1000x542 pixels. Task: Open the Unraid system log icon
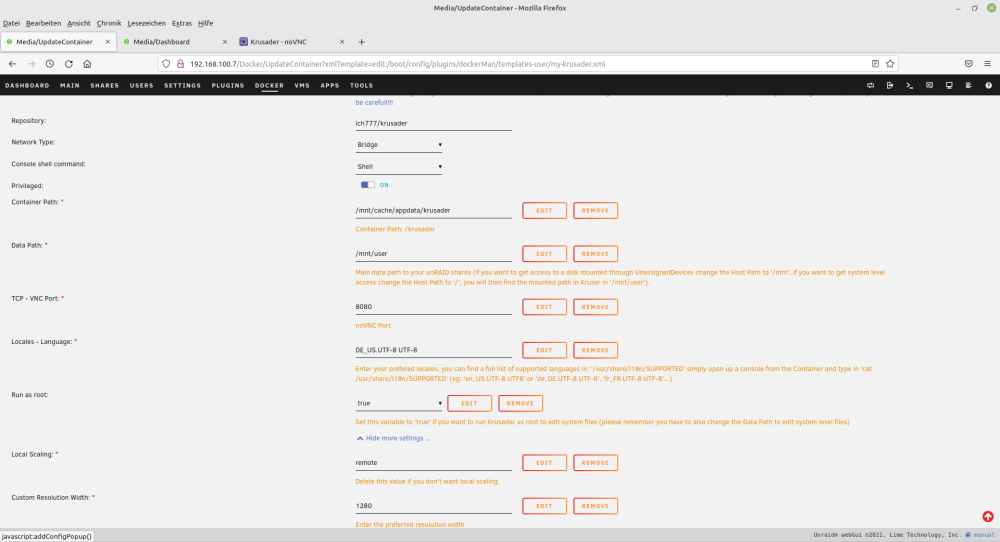968,85
